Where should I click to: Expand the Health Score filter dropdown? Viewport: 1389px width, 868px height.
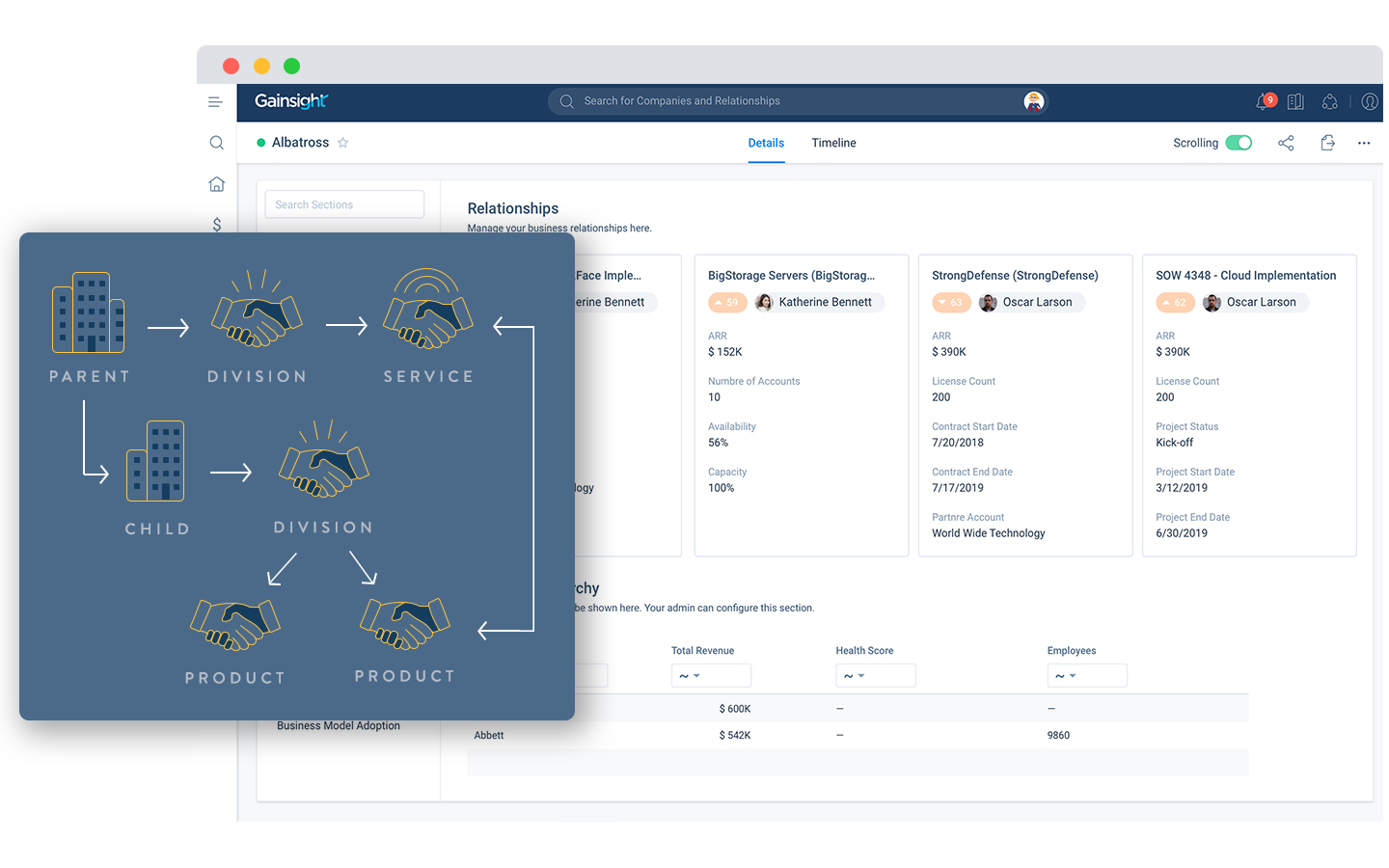[875, 676]
